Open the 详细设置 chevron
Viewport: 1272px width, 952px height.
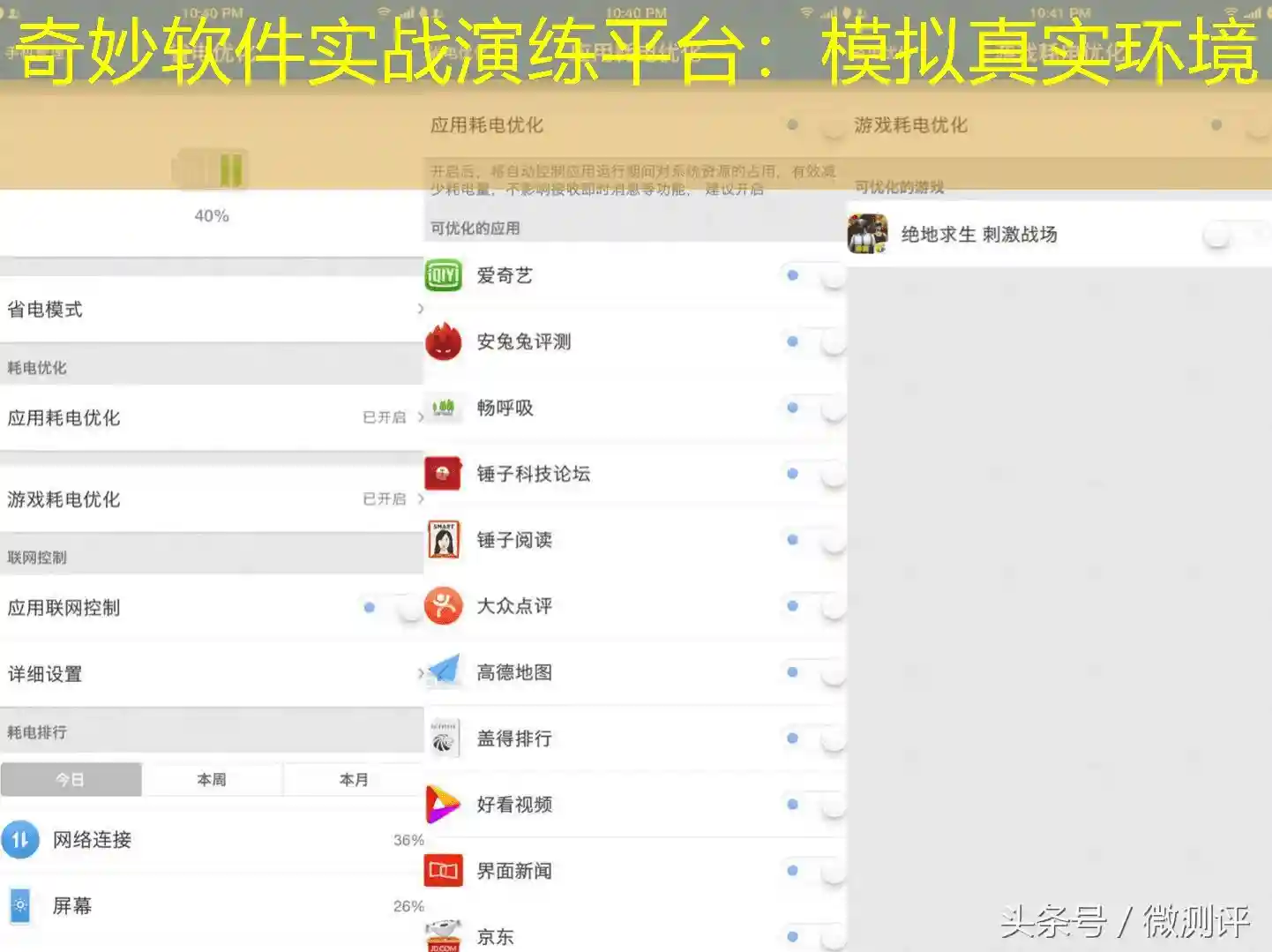coord(420,673)
